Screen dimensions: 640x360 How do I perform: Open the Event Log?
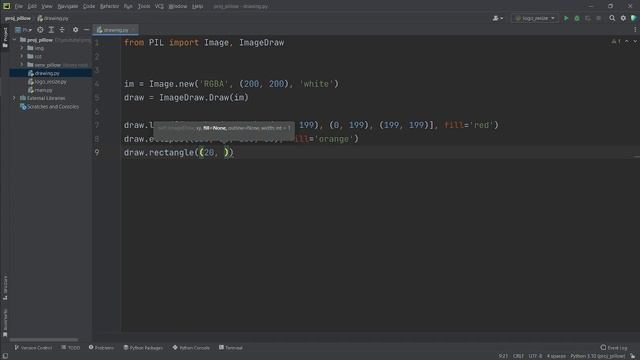point(614,348)
